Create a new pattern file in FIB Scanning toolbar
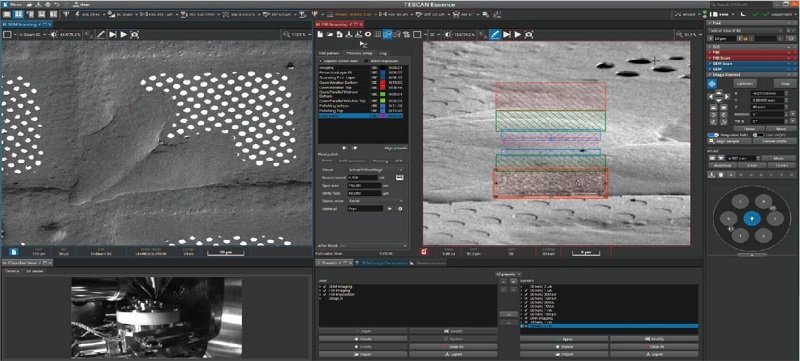This screenshot has height=361, width=800. point(321,35)
